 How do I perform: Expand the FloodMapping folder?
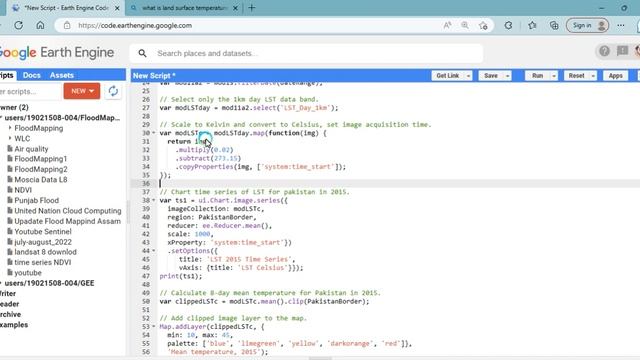10,128
